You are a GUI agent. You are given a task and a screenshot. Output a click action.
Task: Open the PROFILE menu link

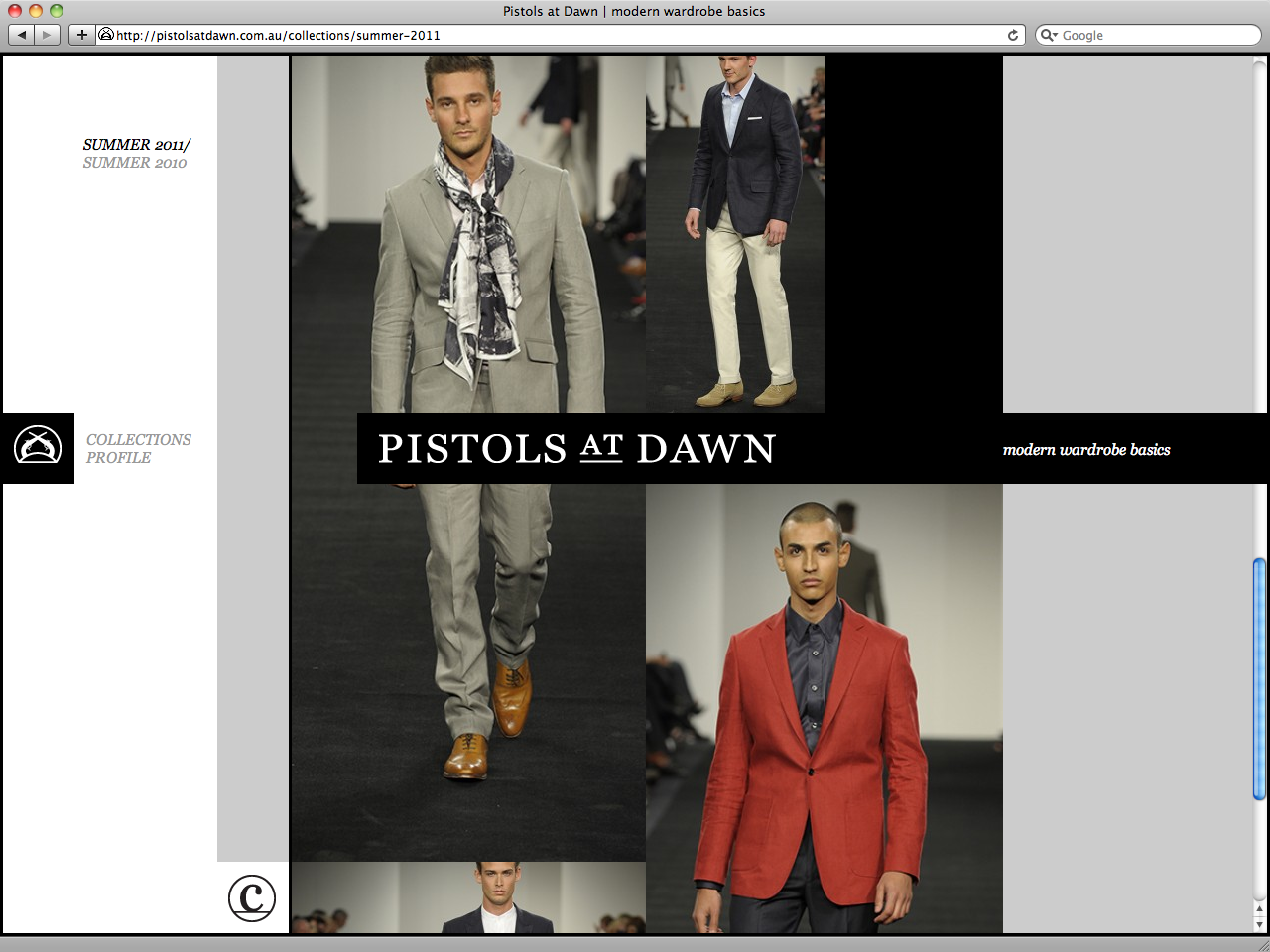pos(118,458)
